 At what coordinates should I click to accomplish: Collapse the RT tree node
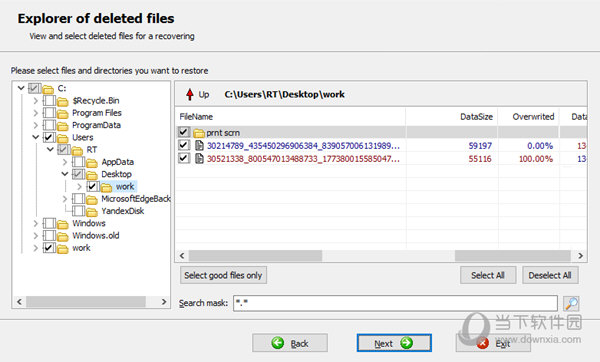(x=50, y=149)
